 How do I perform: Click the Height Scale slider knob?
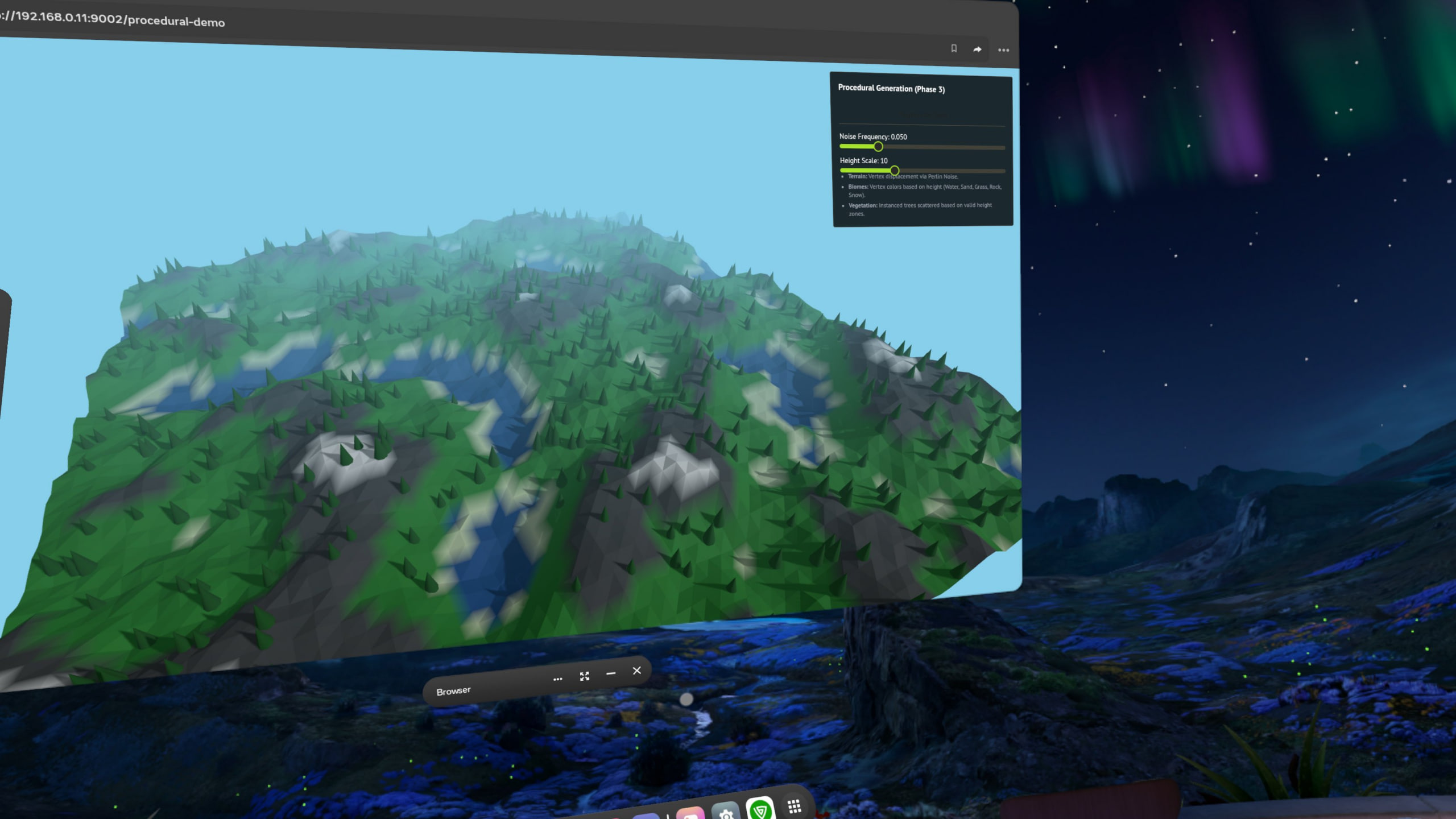(895, 171)
